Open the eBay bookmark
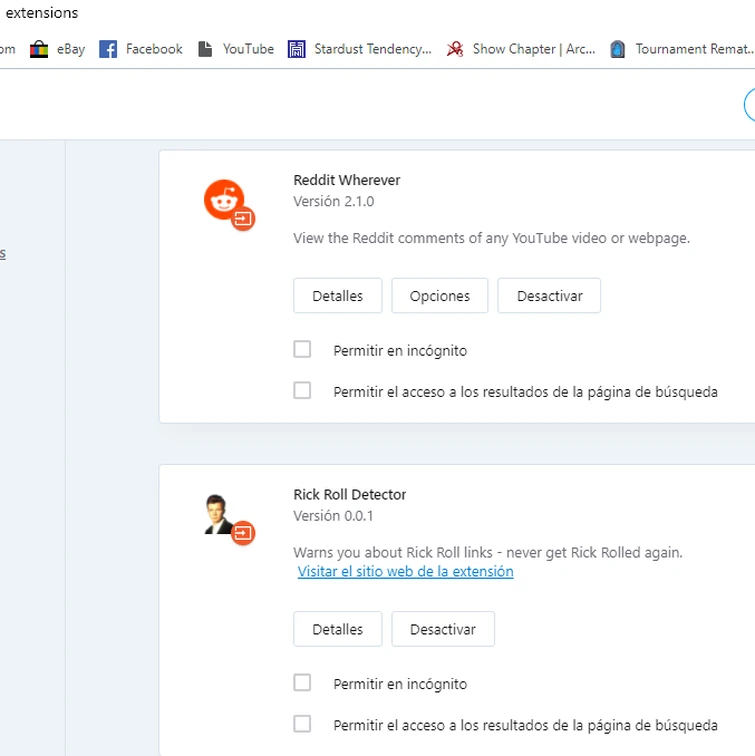The width and height of the screenshot is (755, 756). (58, 49)
